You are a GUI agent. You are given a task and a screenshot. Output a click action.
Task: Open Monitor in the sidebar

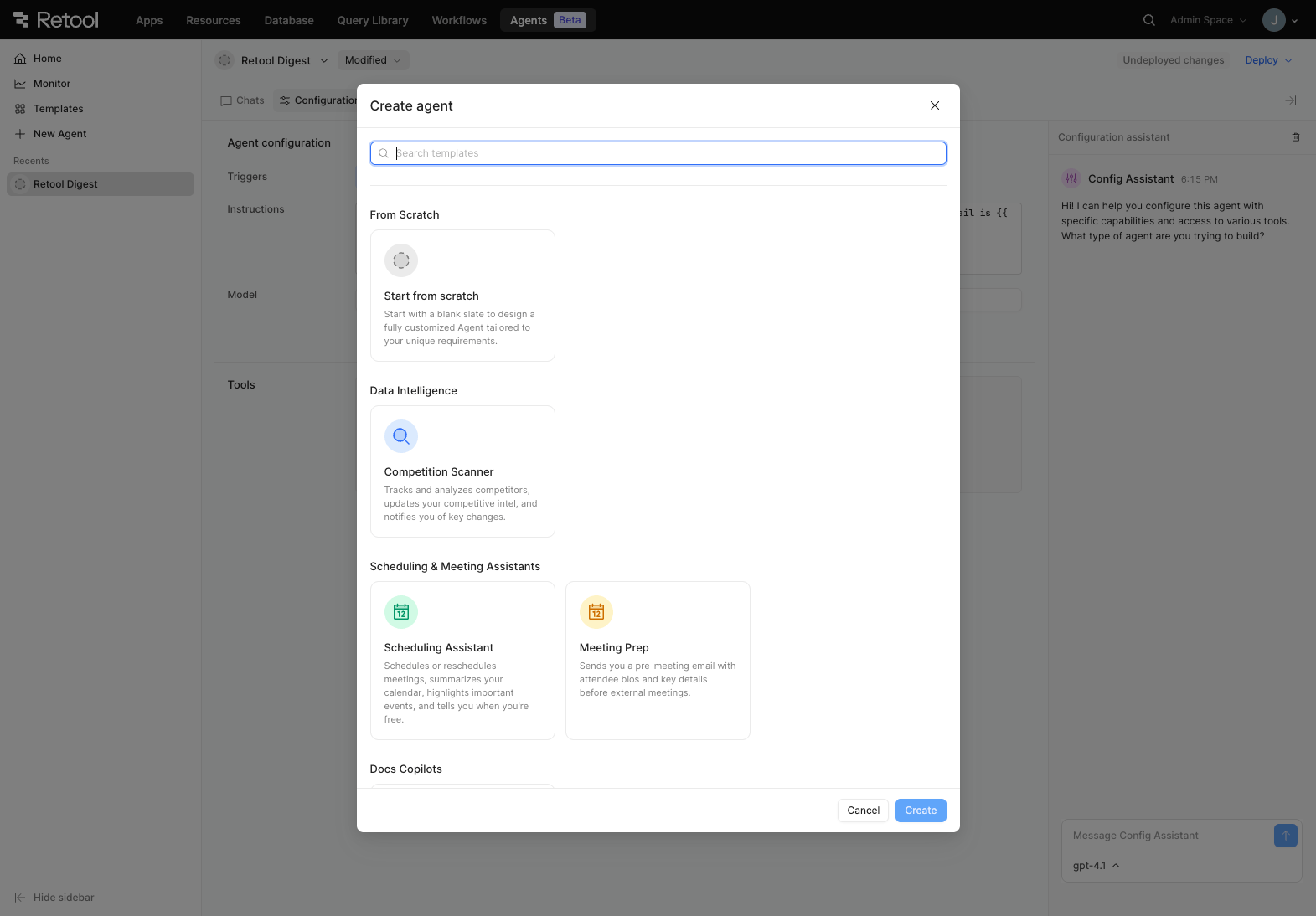[x=101, y=84]
